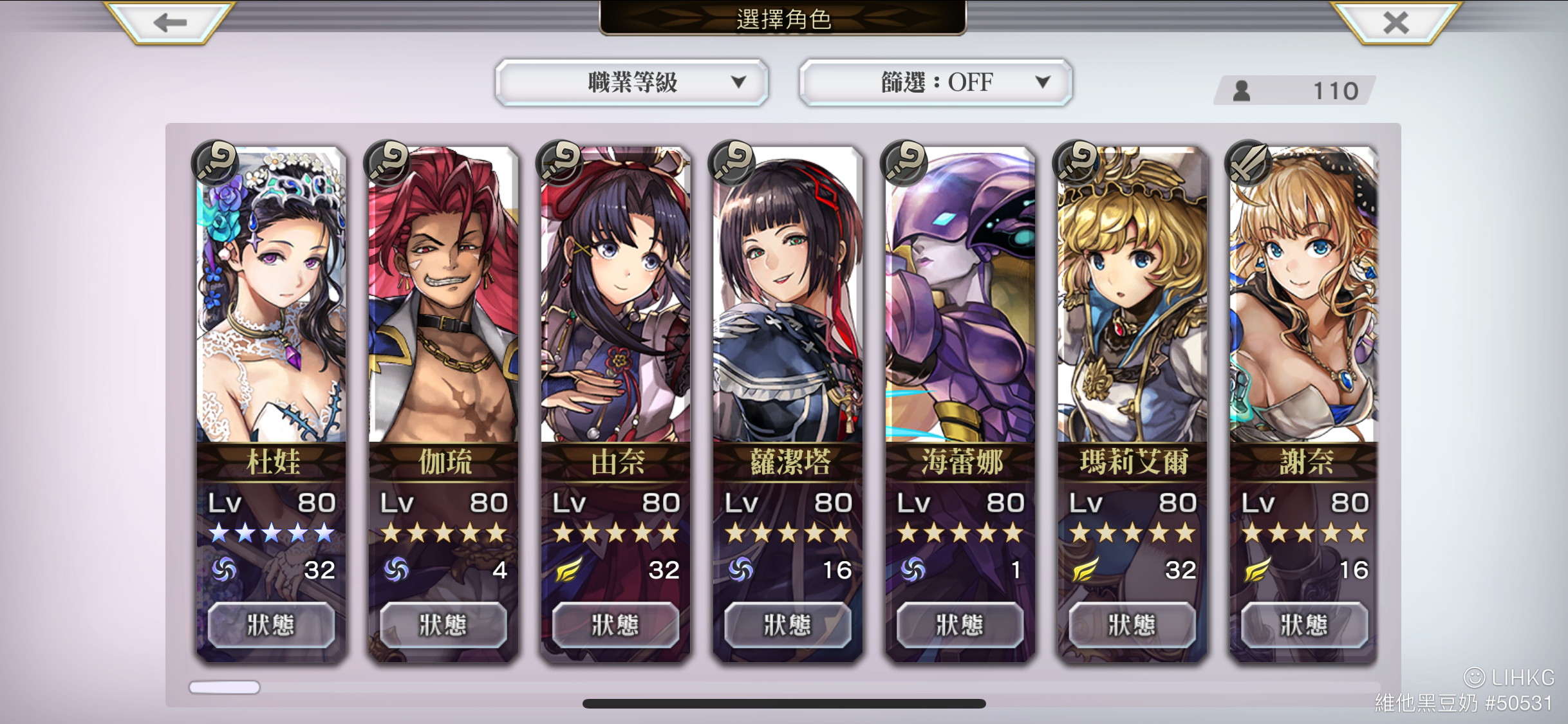Close the character selection screen
1568x724 pixels.
[x=1395, y=23]
